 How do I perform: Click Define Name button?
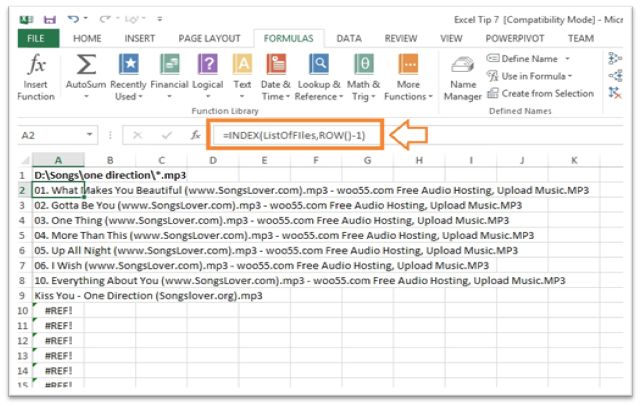pos(523,59)
